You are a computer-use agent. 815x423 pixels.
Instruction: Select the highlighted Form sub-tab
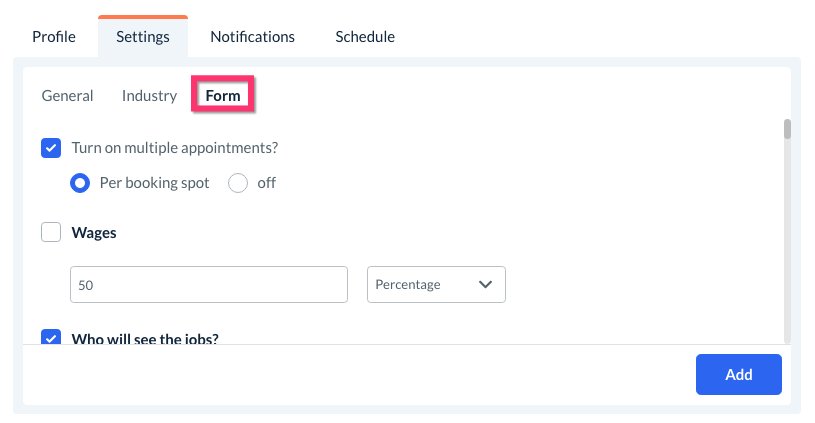coord(223,96)
